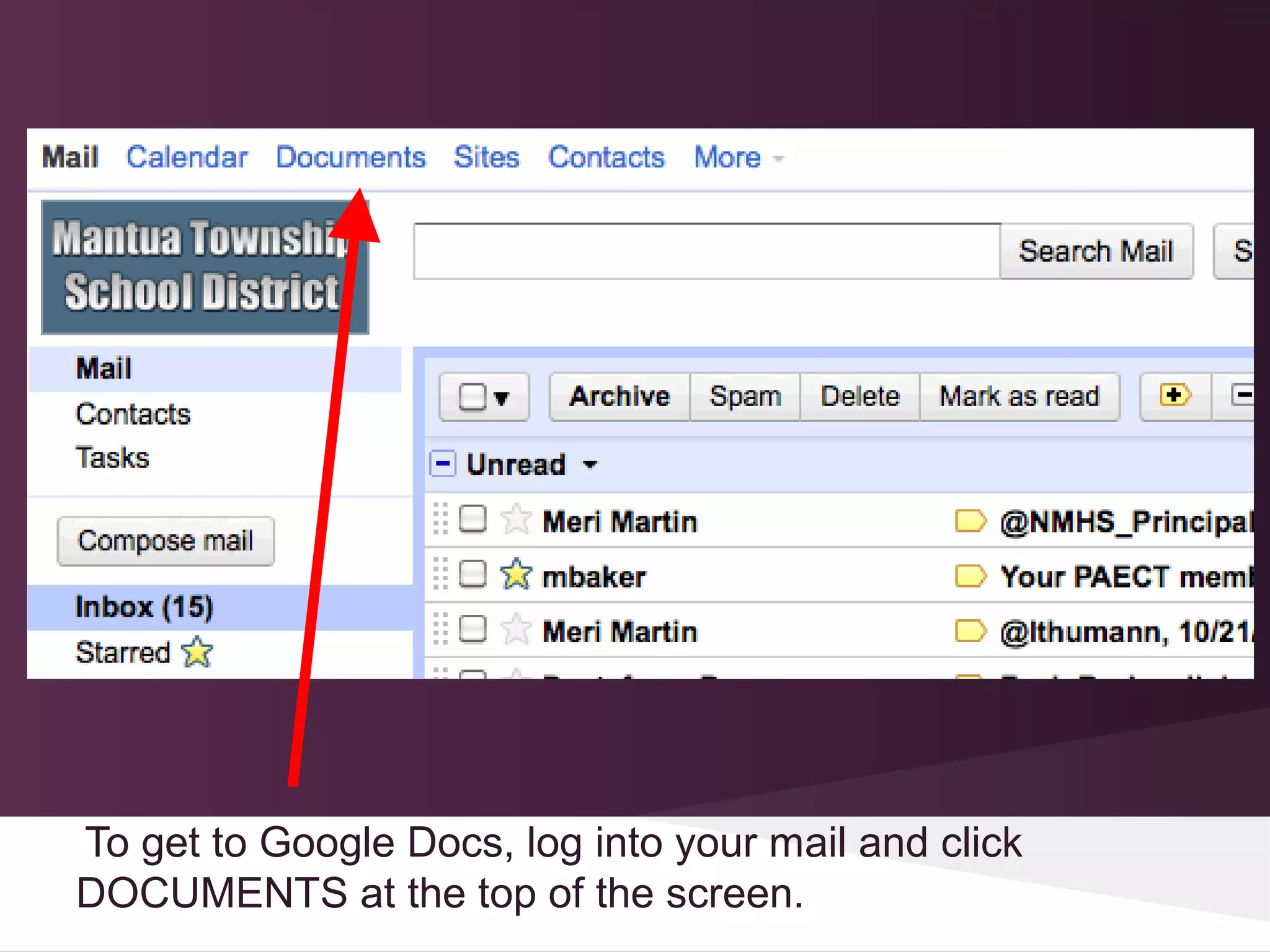The image size is (1270, 952).
Task: Collapse the Unread section minus icon
Action: click(x=443, y=464)
